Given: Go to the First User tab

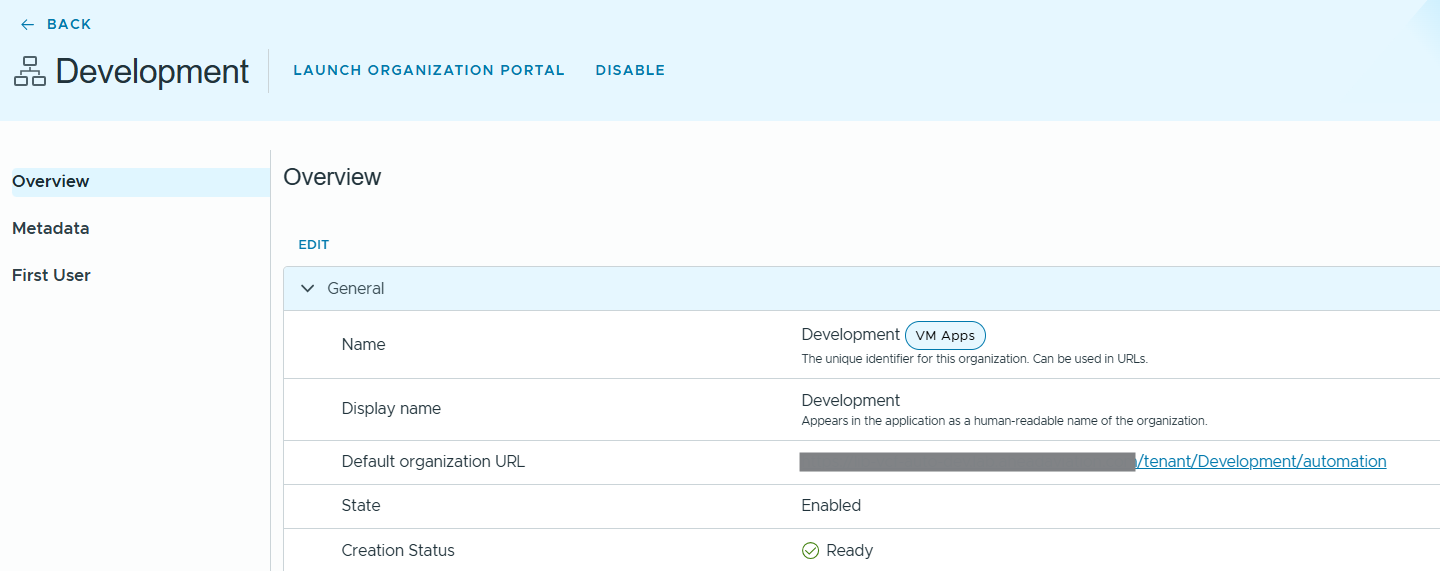Looking at the screenshot, I should (51, 275).
